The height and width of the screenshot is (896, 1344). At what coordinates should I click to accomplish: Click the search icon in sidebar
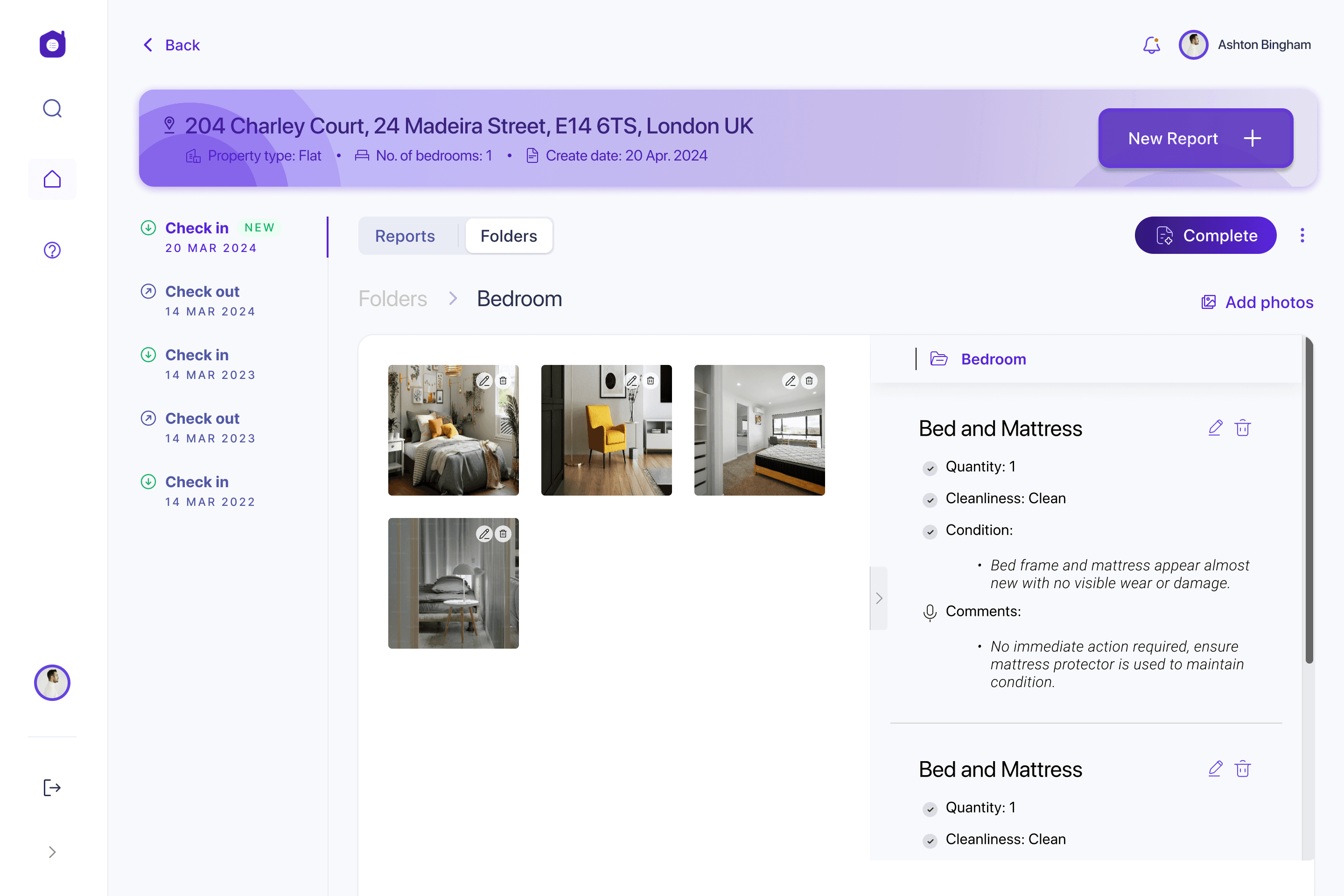(52, 108)
